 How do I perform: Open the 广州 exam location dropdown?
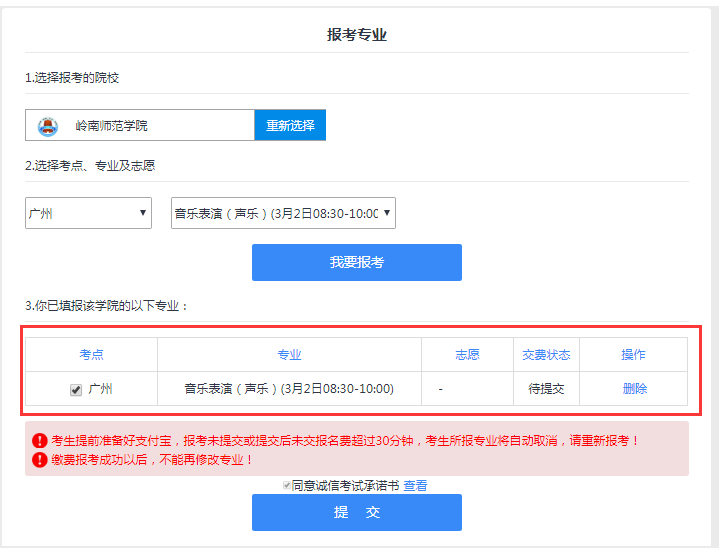(88, 213)
